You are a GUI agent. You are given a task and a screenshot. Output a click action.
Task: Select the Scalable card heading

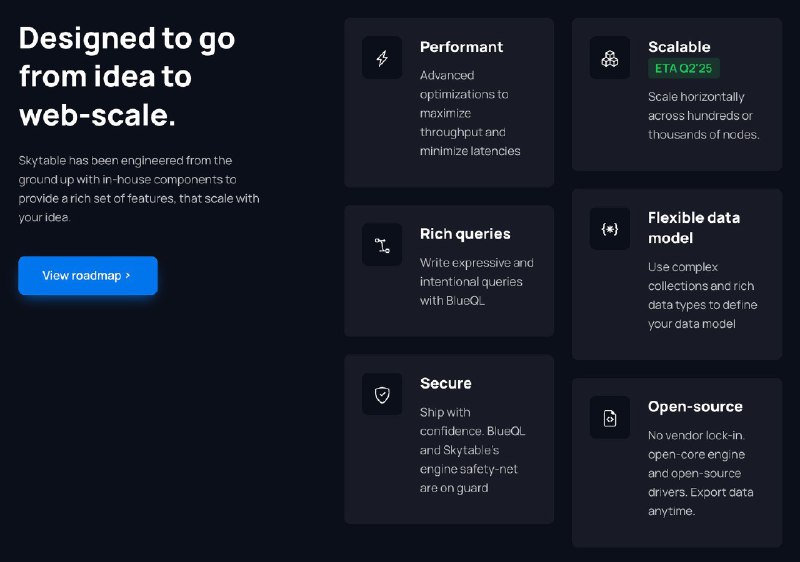pyautogui.click(x=679, y=47)
